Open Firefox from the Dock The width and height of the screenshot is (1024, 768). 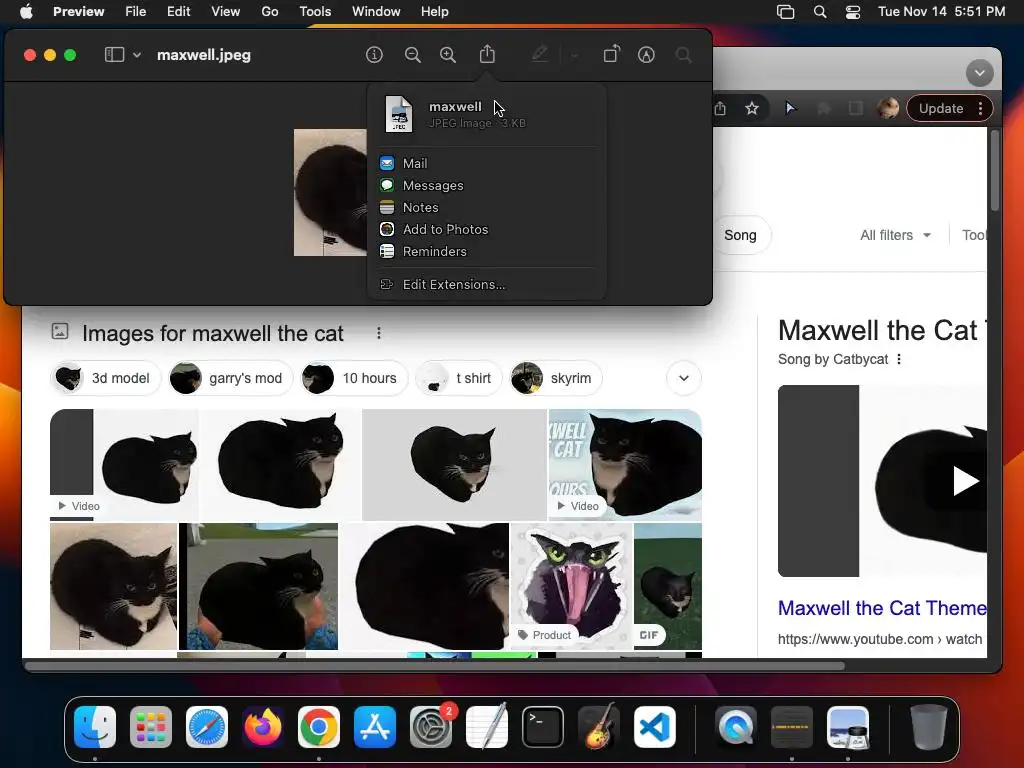tap(263, 727)
